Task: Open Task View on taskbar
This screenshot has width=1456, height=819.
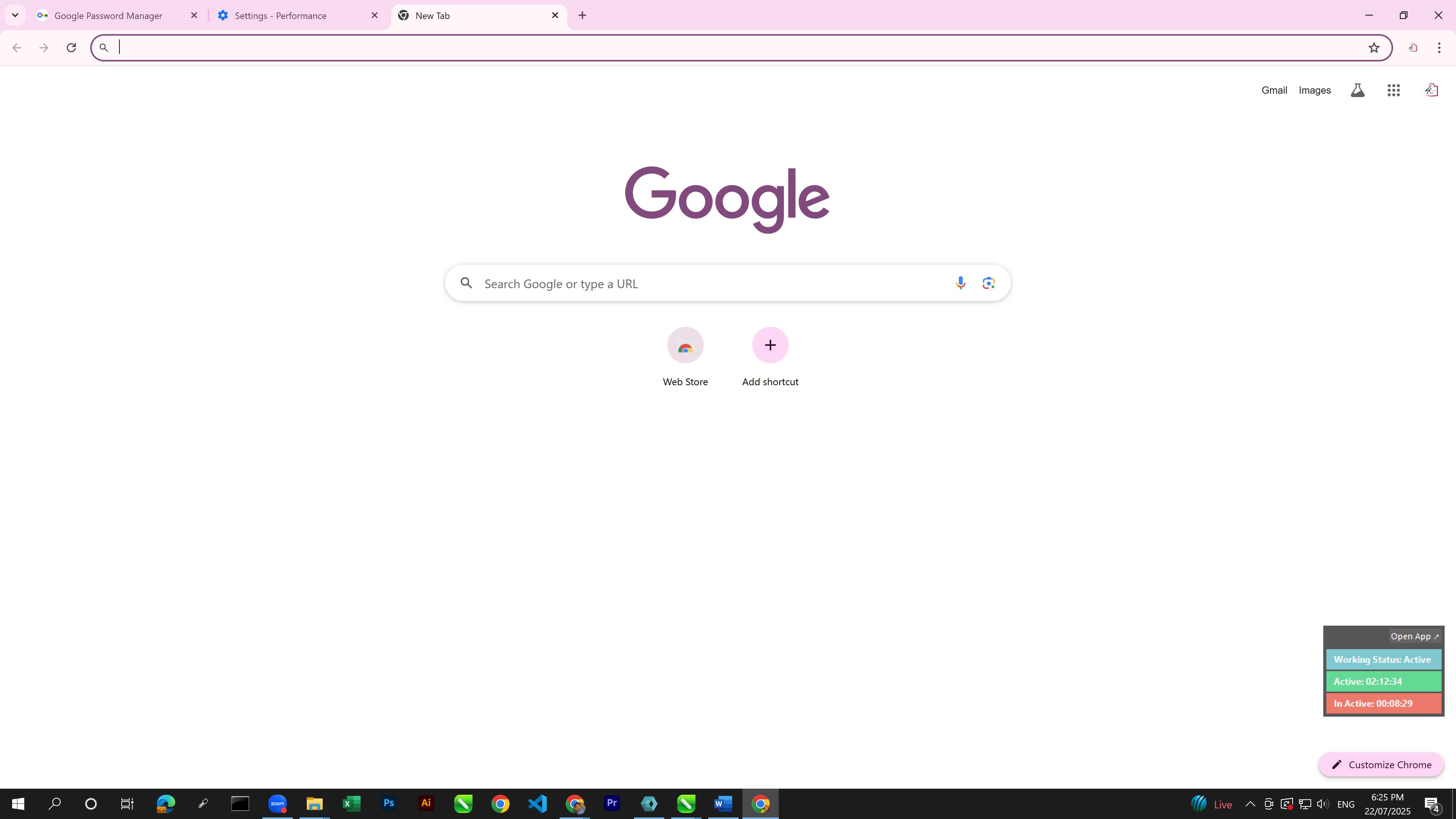Action: 127,804
